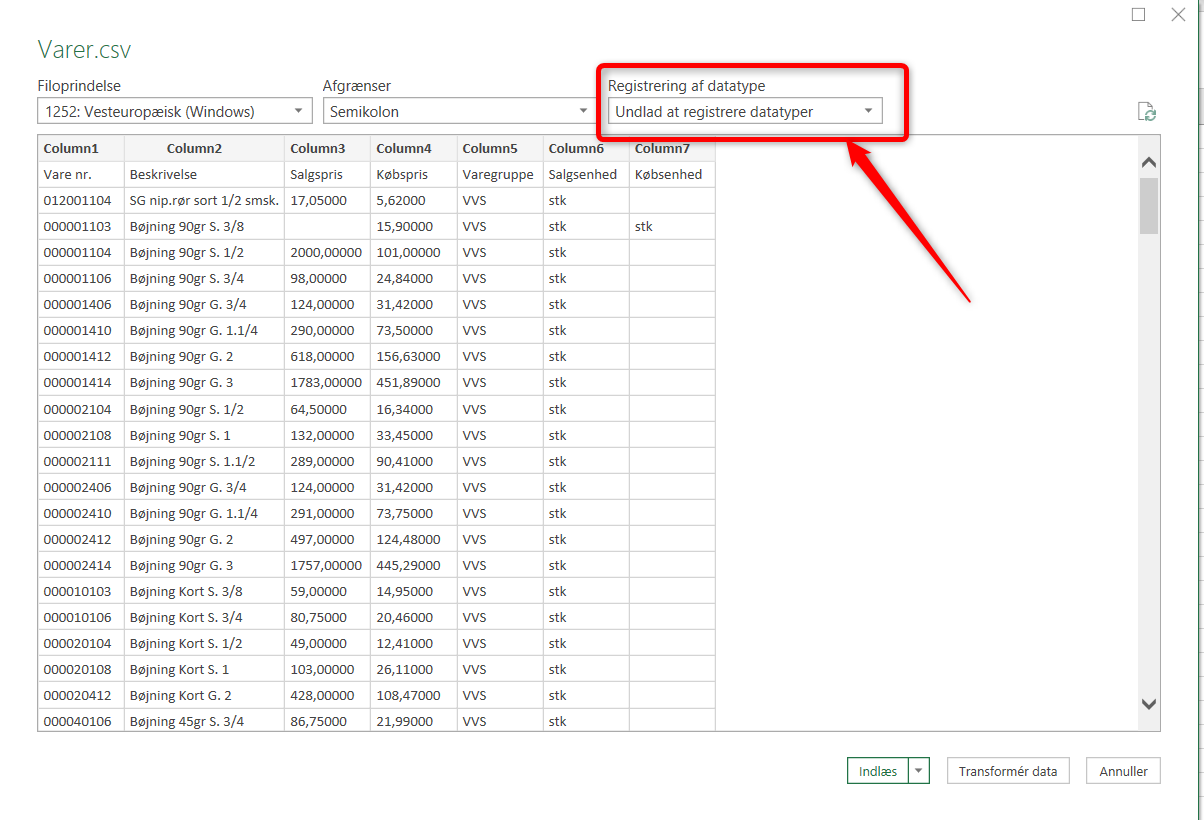1204x820 pixels.
Task: Select the Column4 header
Action: pos(412,148)
